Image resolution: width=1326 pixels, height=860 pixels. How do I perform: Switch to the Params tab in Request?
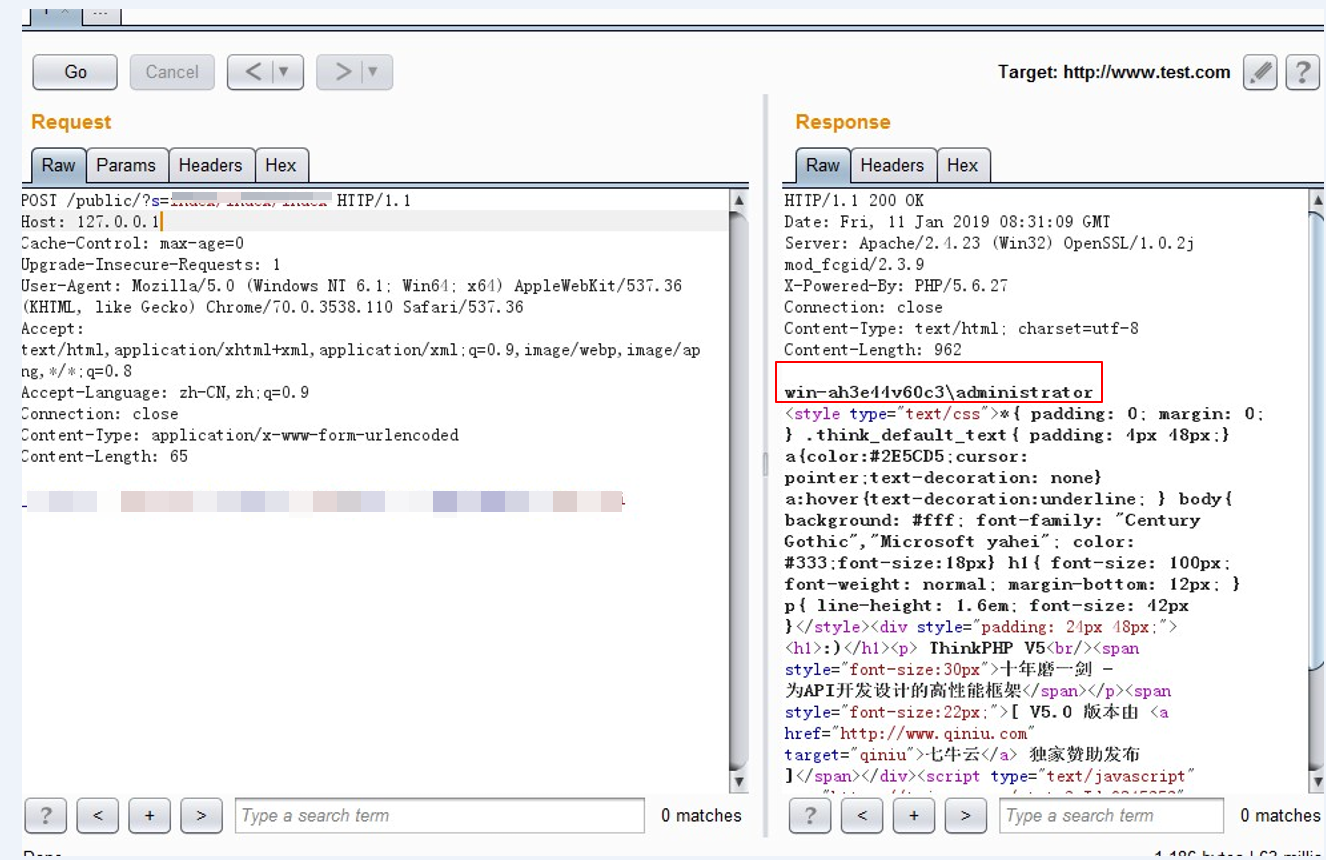[x=126, y=166]
